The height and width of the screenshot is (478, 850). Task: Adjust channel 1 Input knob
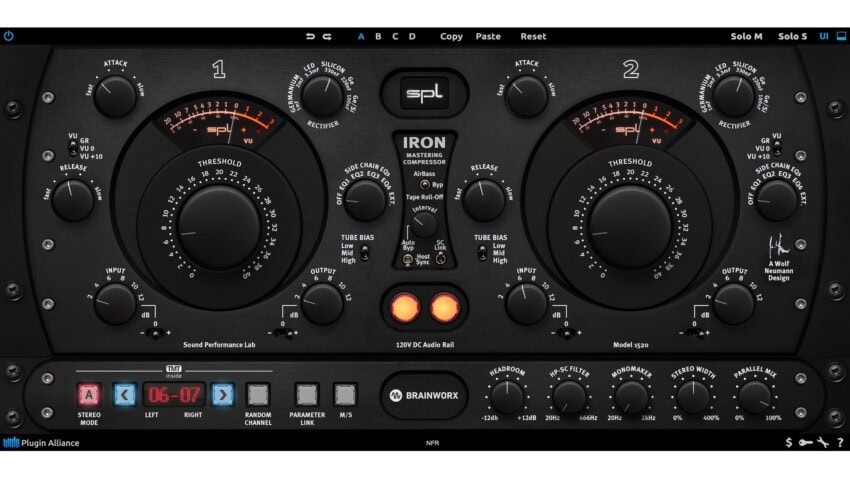(114, 303)
